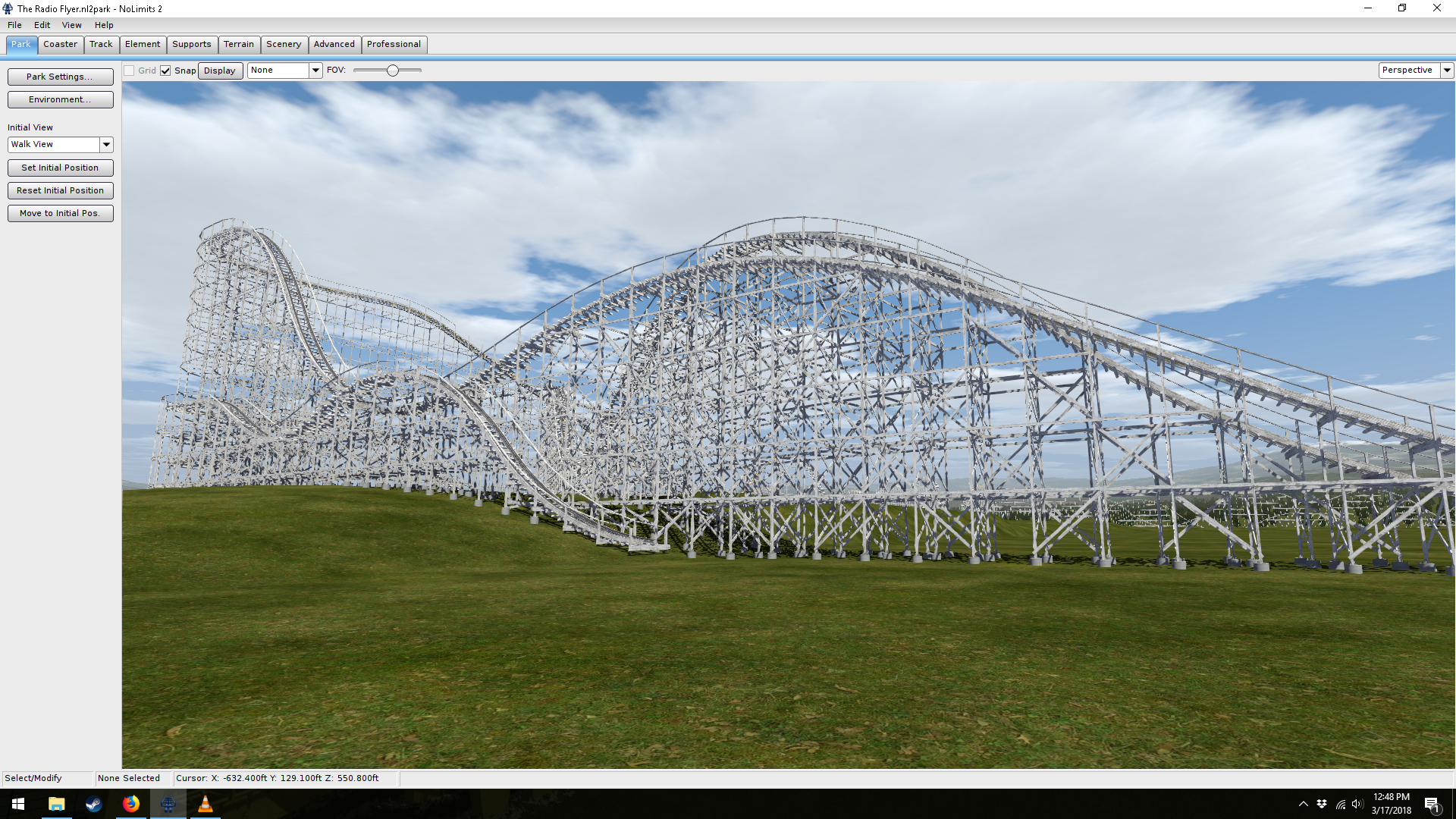
Task: Open File Explorer from the taskbar
Action: click(x=56, y=804)
